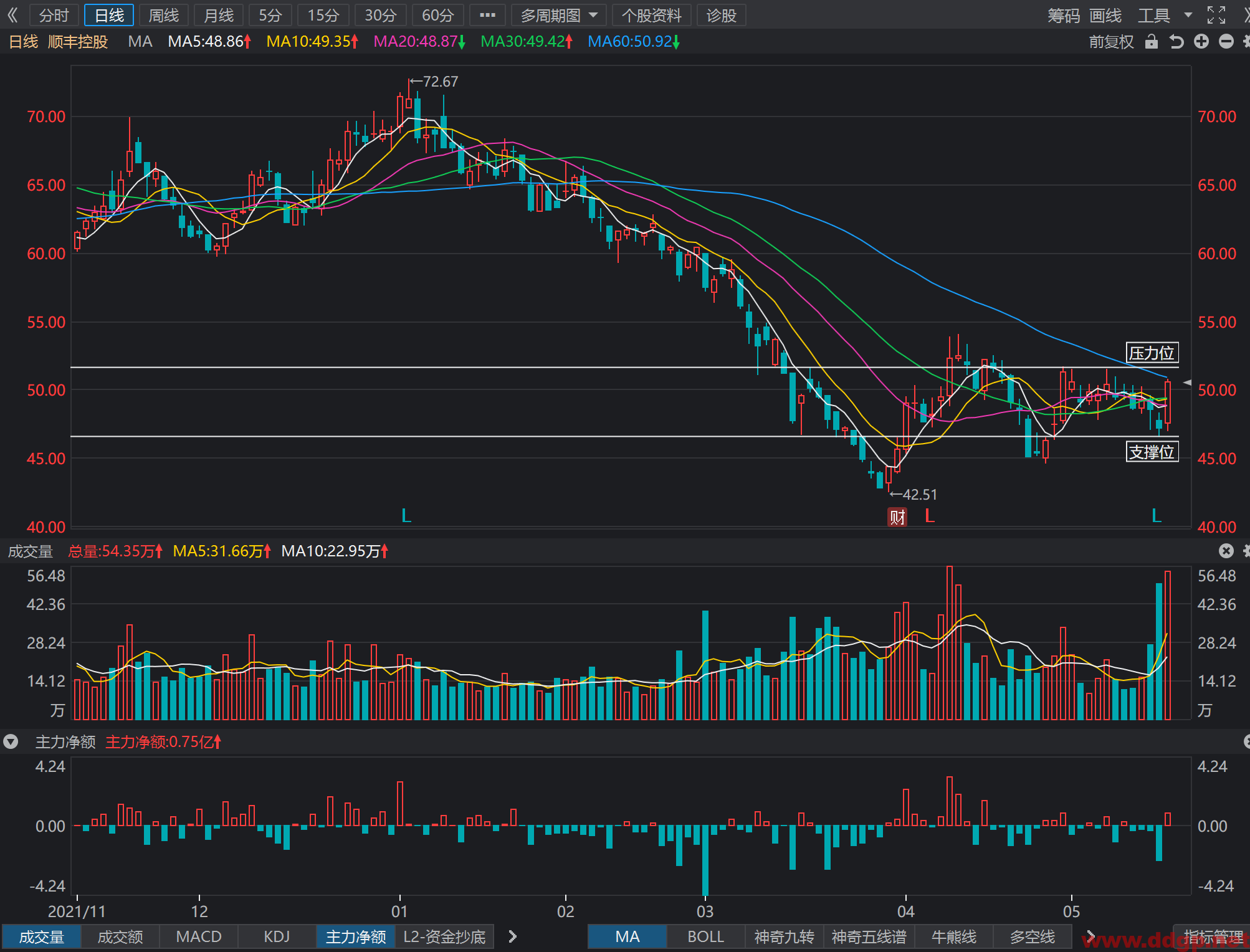The image size is (1250, 952).
Task: Toggle the 压力位 resistance line label
Action: (x=1152, y=353)
